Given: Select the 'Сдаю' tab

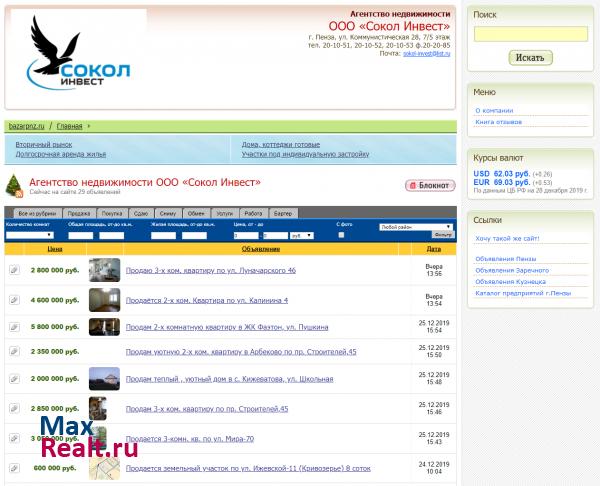Looking at the screenshot, I should coord(141,213).
